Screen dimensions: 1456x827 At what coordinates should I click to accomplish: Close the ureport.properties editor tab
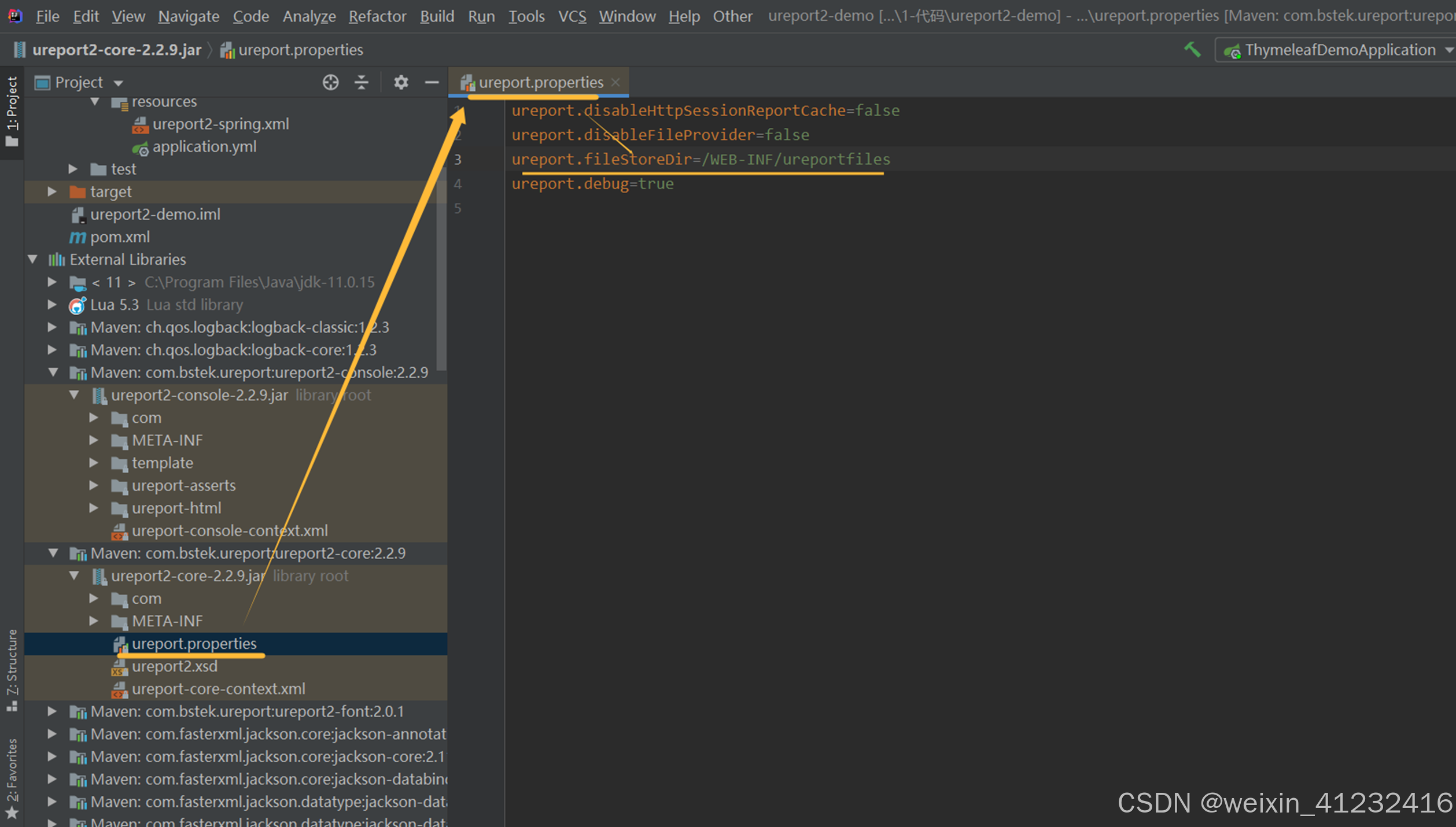[616, 82]
